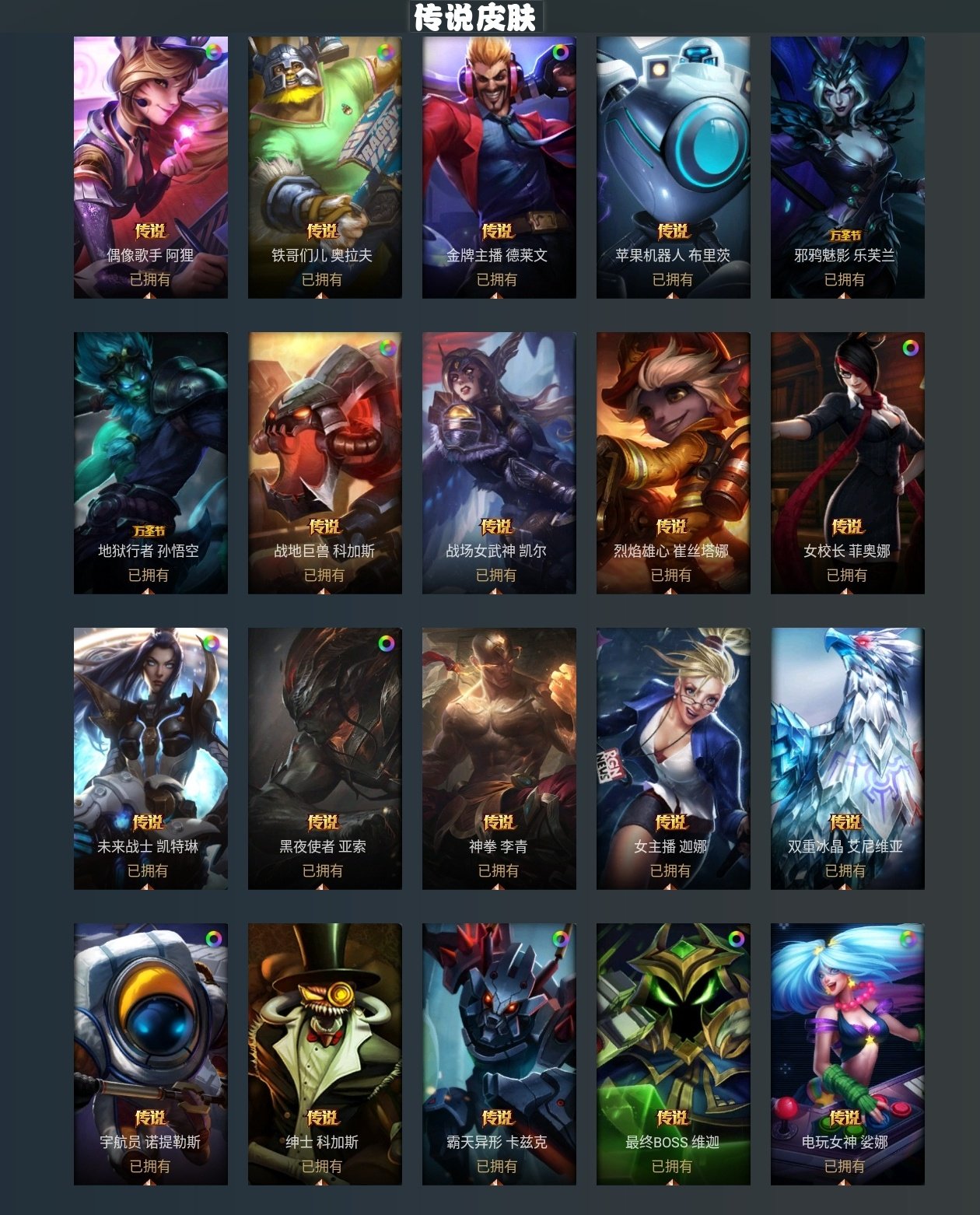
Task: Open the 双重冰晶 艾尼维亚 skin card
Action: pos(848,758)
